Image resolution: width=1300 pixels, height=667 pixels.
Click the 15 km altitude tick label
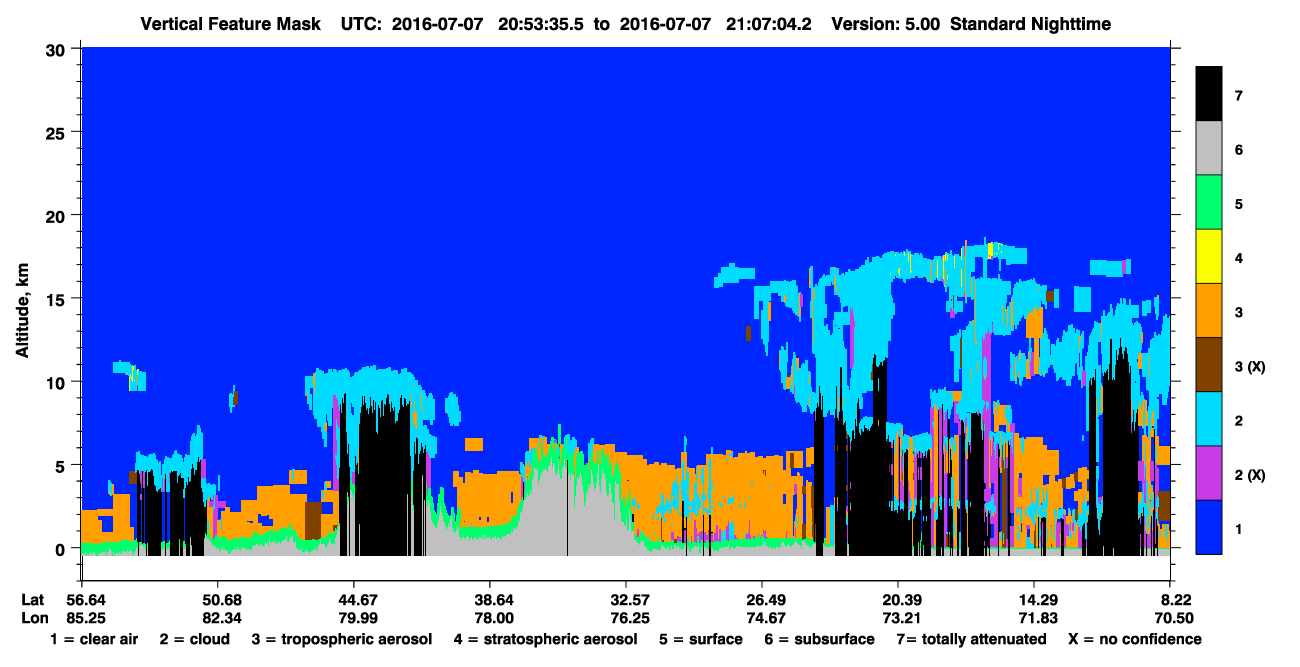pyautogui.click(x=58, y=299)
